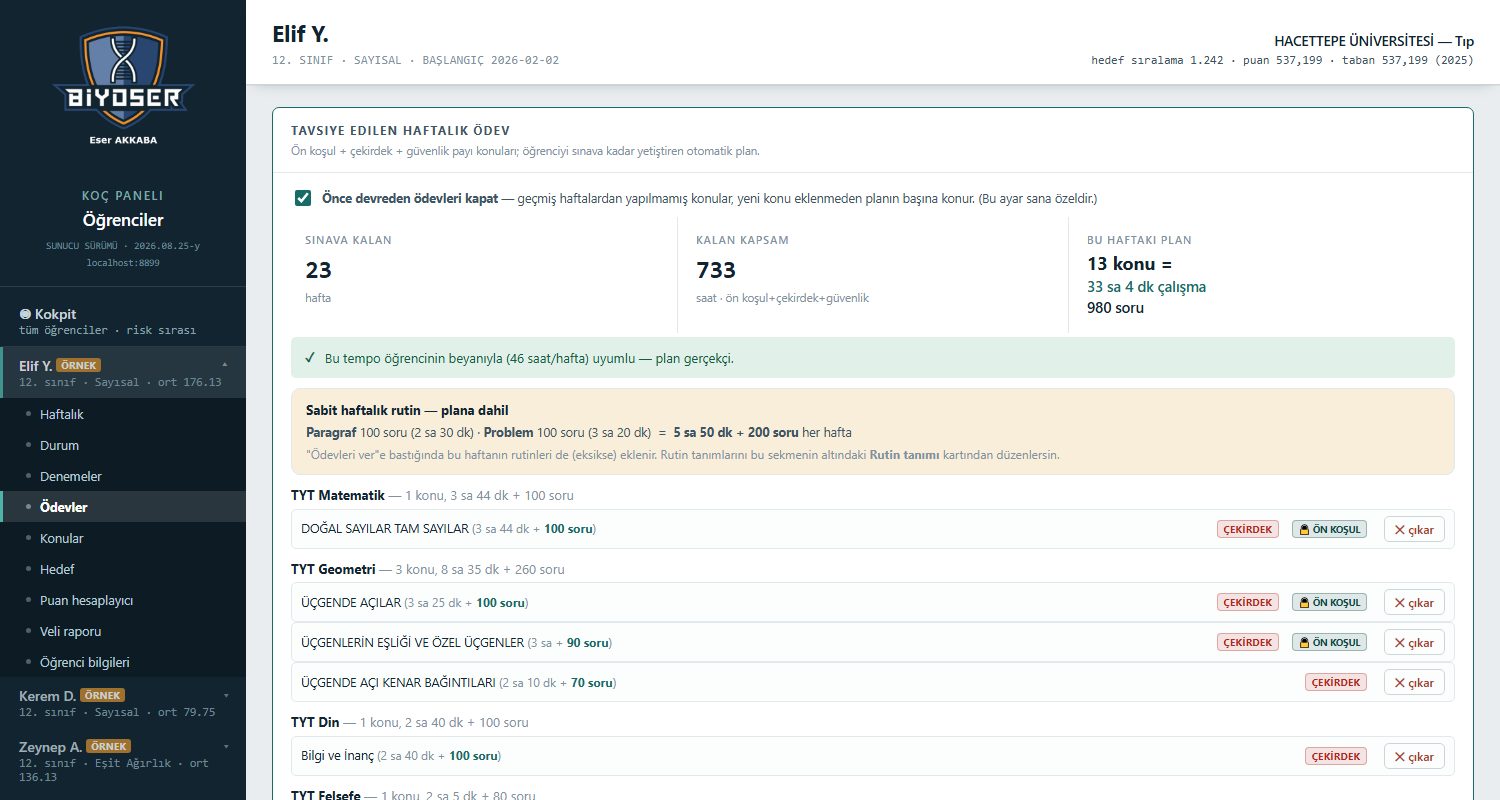The height and width of the screenshot is (800, 1500).
Task: Click the ÇEKİRDEK badge on Bilgi ve İnanç
Action: (1335, 756)
